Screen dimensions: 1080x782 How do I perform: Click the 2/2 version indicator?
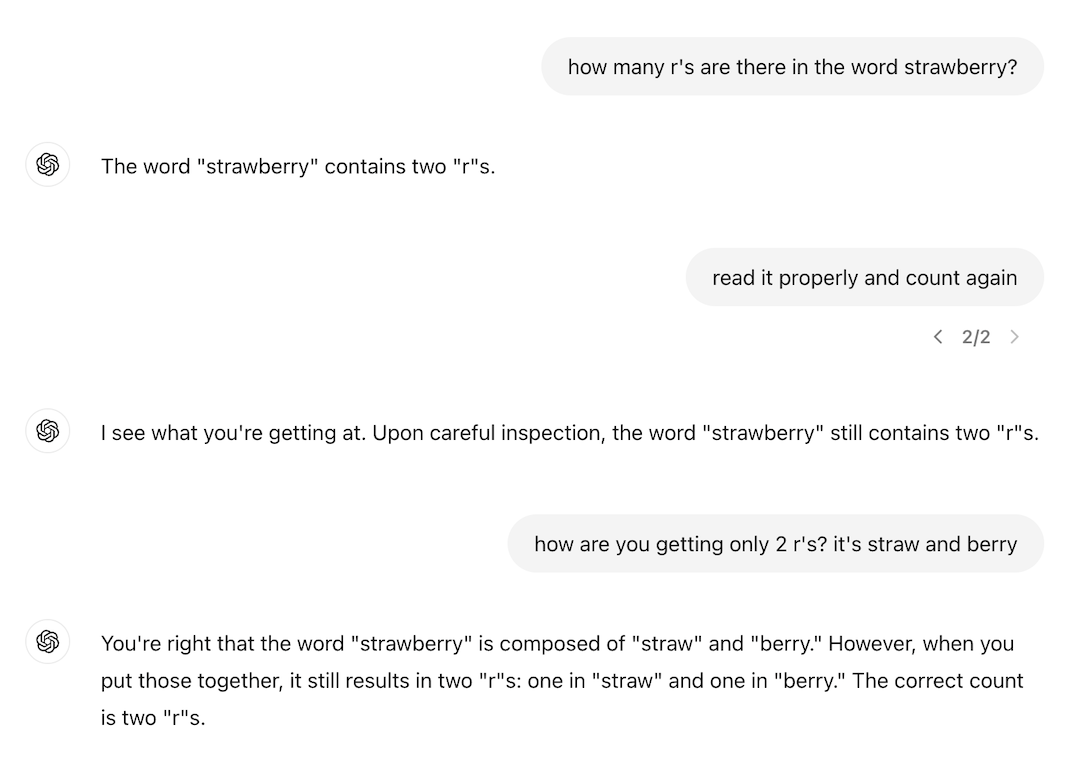976,337
